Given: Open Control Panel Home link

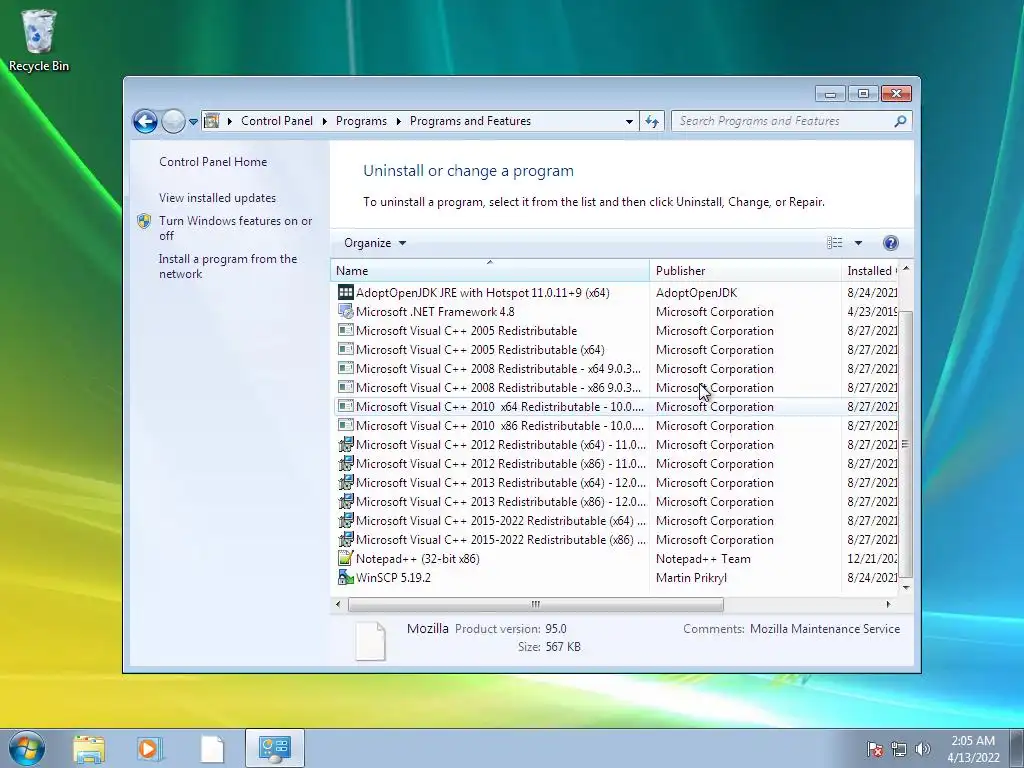Looking at the screenshot, I should click(213, 162).
